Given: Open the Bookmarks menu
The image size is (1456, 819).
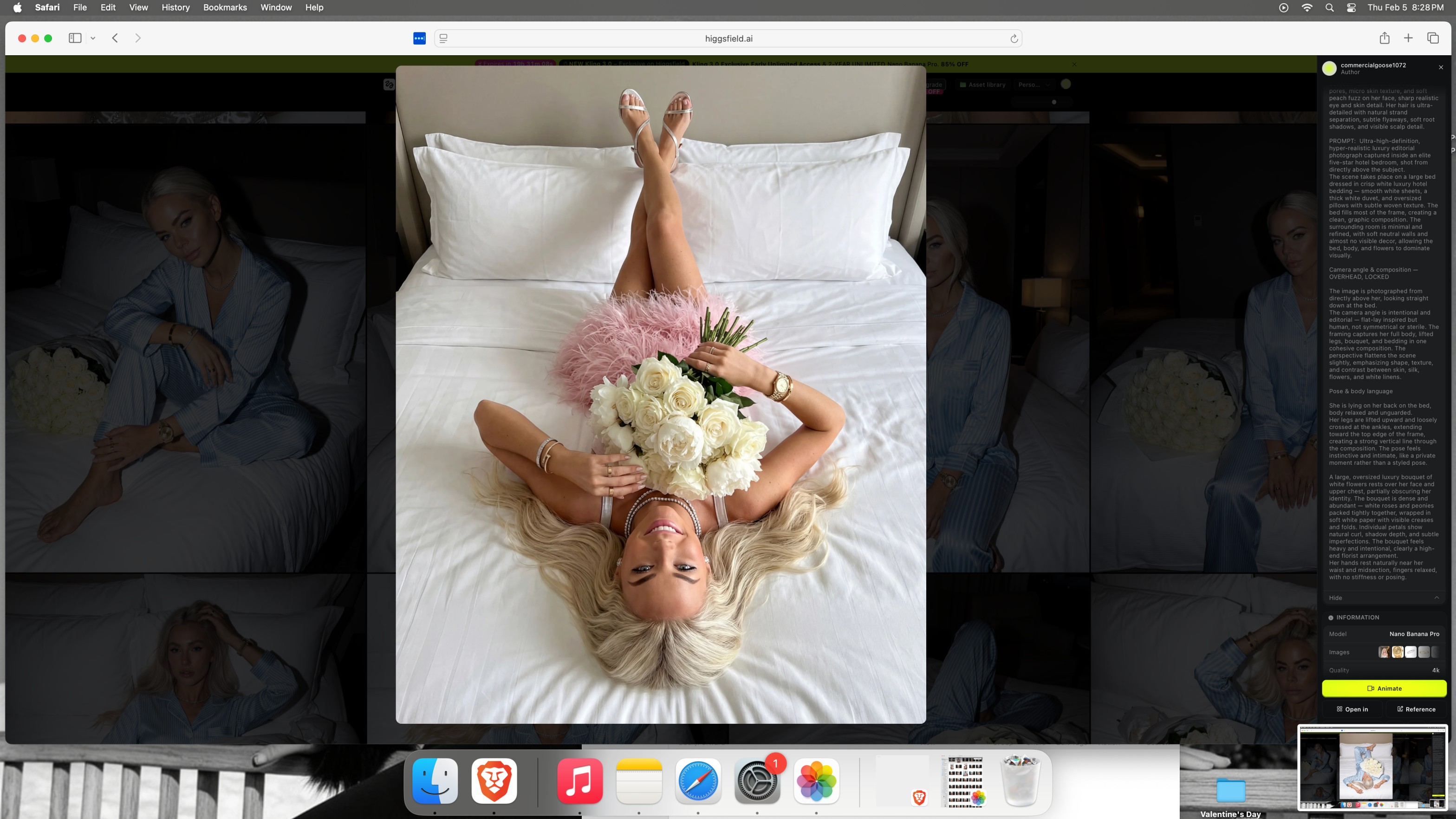Looking at the screenshot, I should pyautogui.click(x=225, y=7).
